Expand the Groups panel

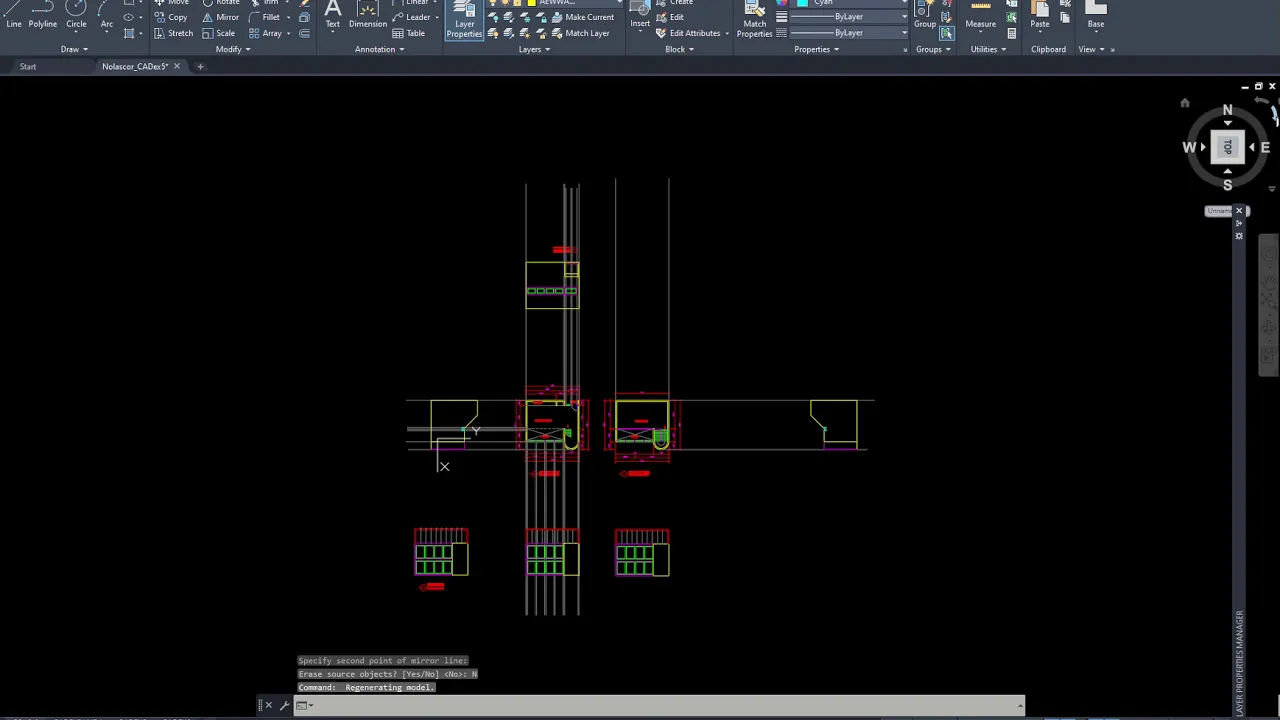933,49
